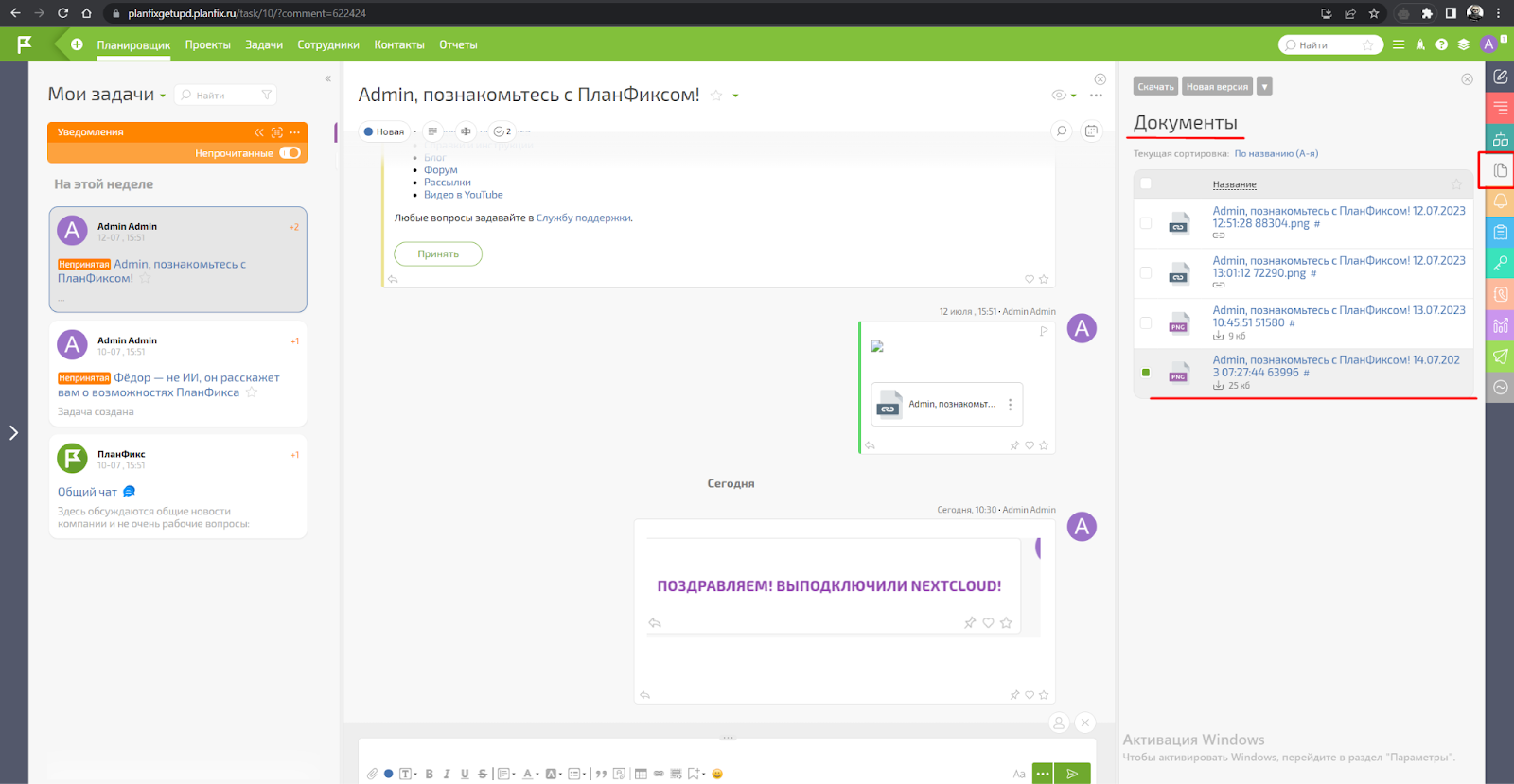The image size is (1514, 784).
Task: Open the red list panel in right sidebar
Action: [1500, 108]
